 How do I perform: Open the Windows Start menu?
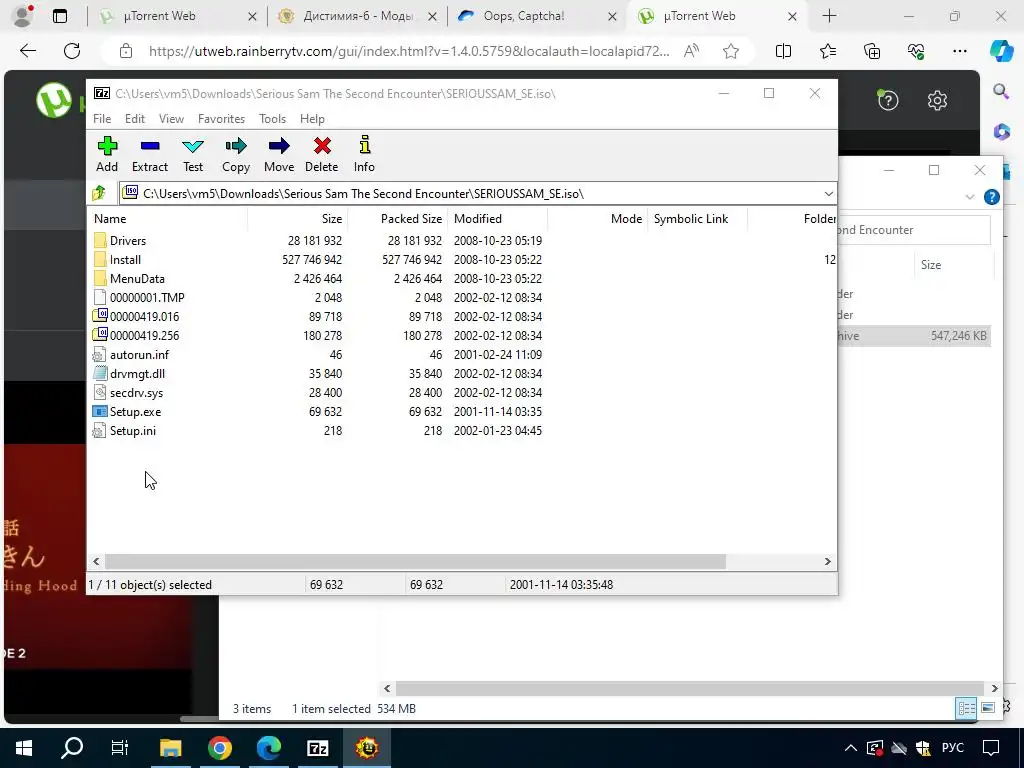[24, 748]
